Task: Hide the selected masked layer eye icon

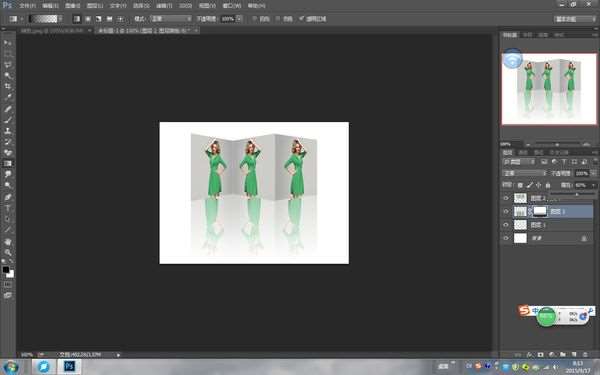Action: (x=506, y=211)
